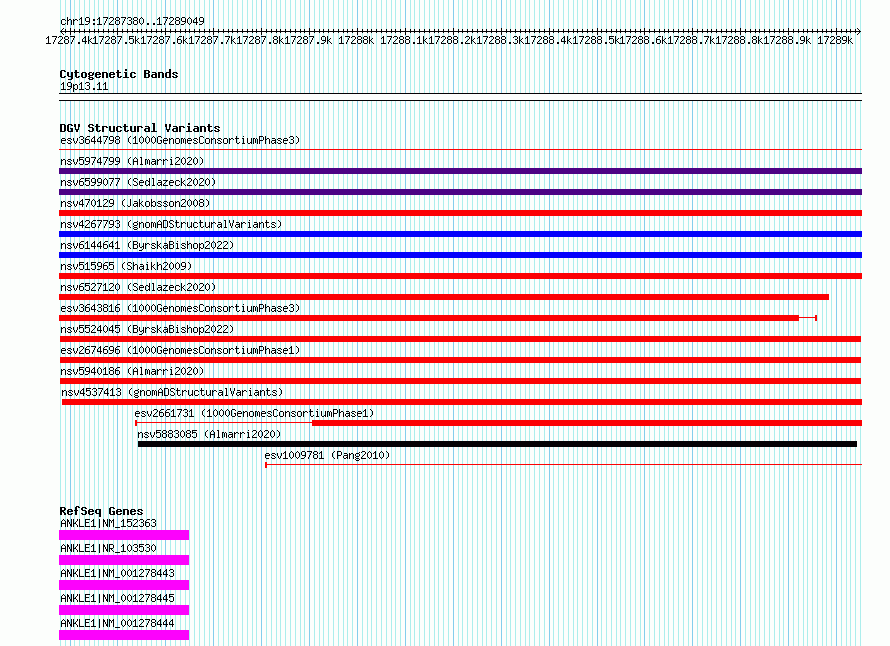This screenshot has width=890, height=646.
Task: Click the nsv5940186 (Almarri2020) red bar
Action: (x=460, y=381)
